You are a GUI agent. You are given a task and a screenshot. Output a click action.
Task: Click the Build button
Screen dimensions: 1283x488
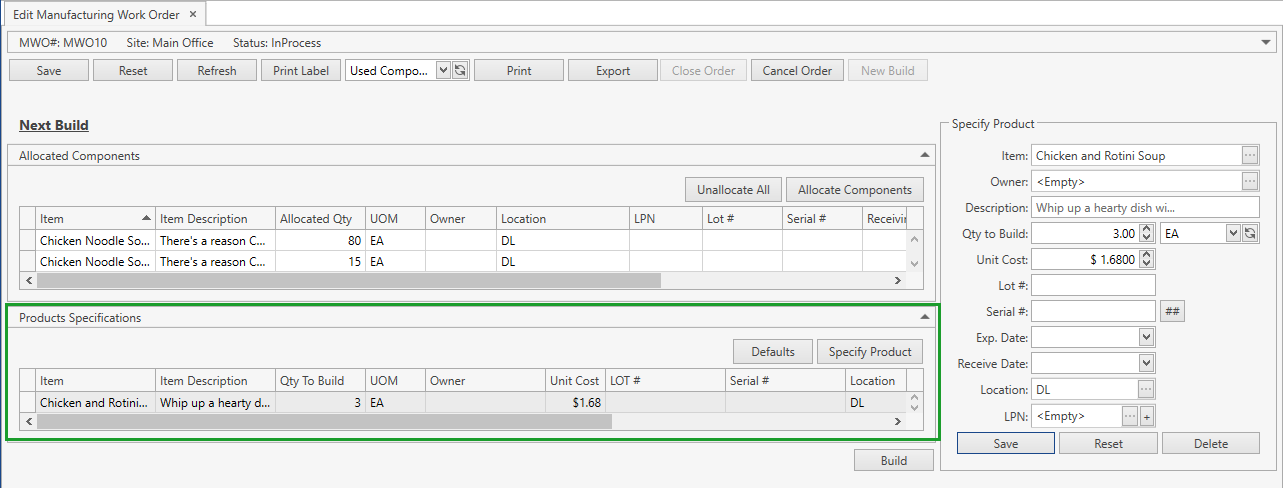pyautogui.click(x=893, y=461)
